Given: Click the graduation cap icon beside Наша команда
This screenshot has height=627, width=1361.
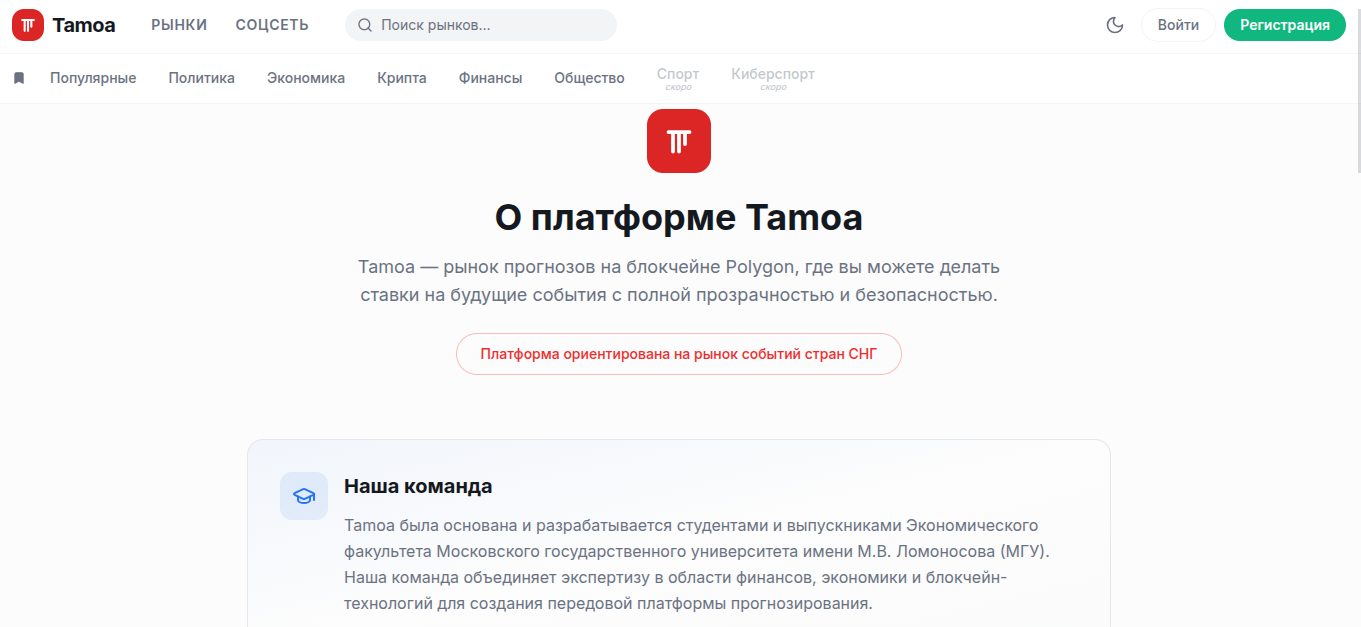Looking at the screenshot, I should coord(303,496).
